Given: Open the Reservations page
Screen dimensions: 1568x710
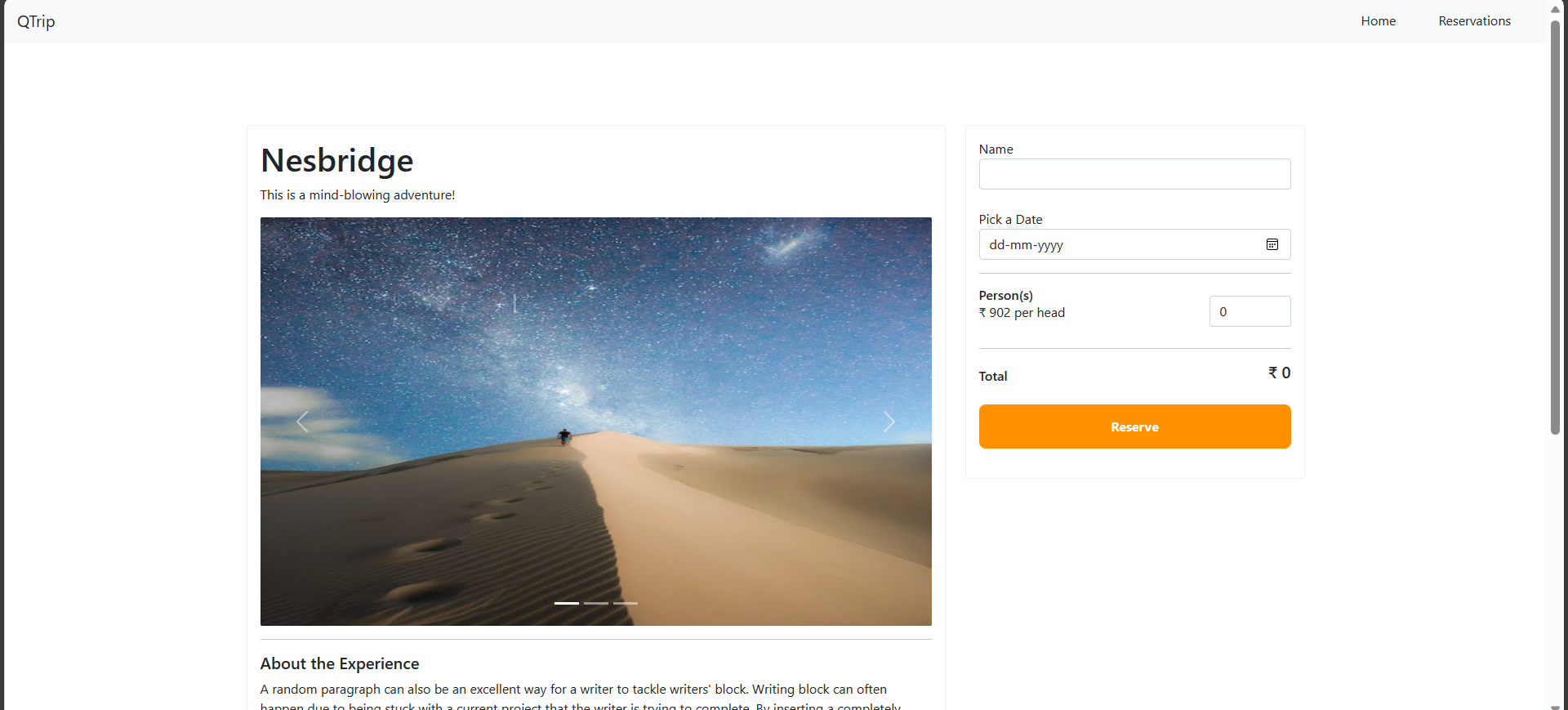Looking at the screenshot, I should [1474, 20].
